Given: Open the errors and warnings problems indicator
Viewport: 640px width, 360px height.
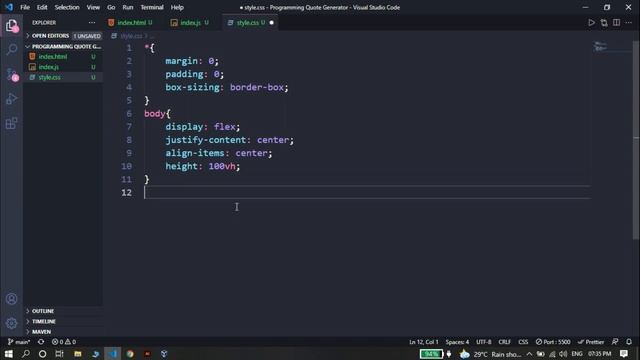Looking at the screenshot, I should 64,342.
